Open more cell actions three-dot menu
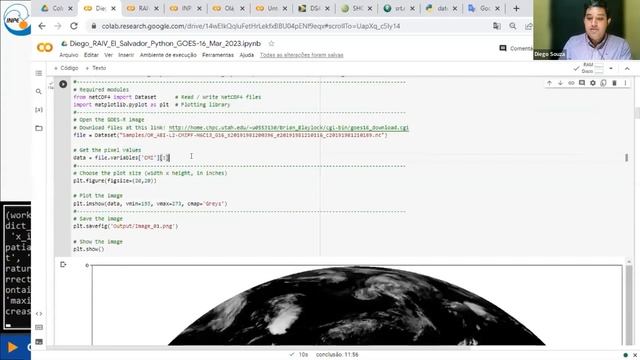Viewport: 640px width, 360px height. [625, 83]
